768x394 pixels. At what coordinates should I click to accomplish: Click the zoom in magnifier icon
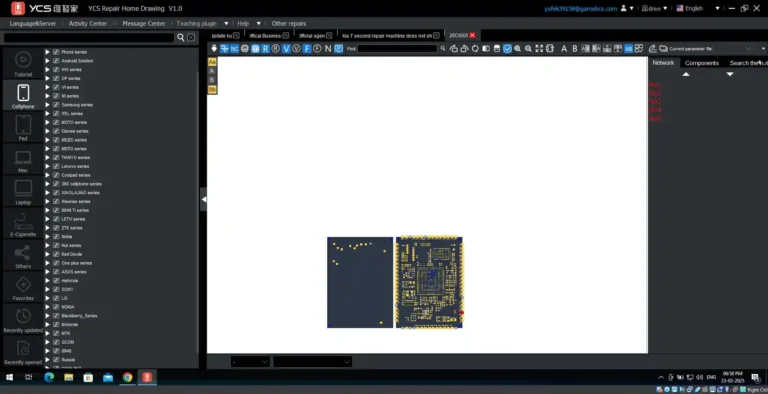[518, 49]
